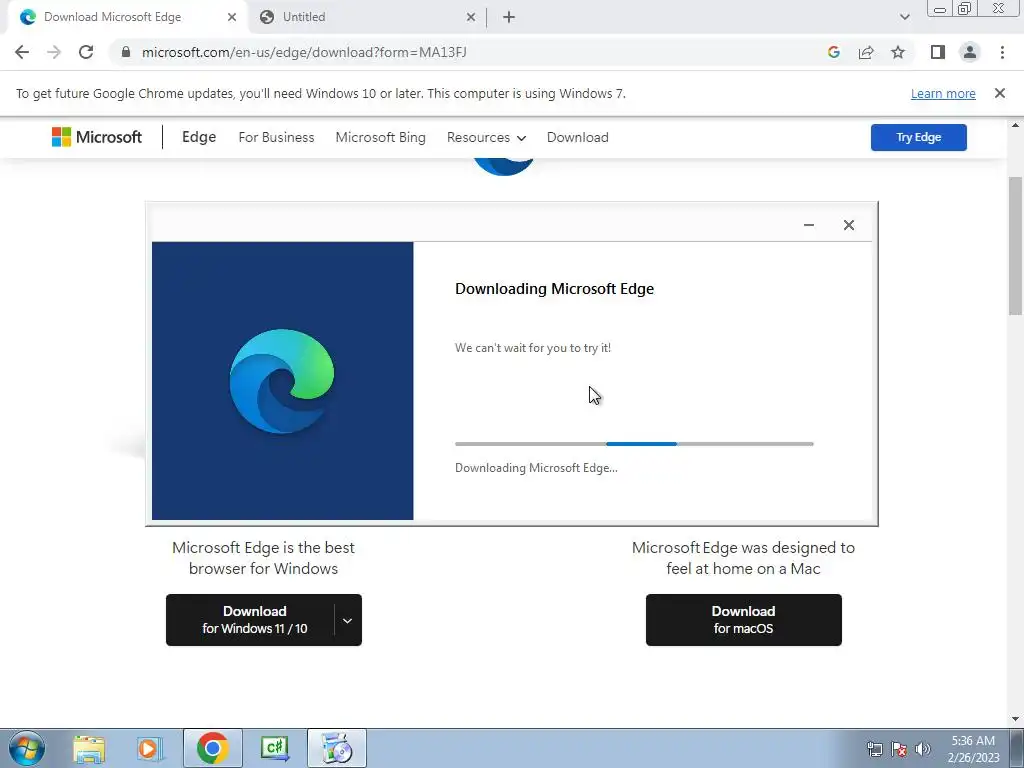
Task: Open the network tray icon
Action: [x=874, y=749]
